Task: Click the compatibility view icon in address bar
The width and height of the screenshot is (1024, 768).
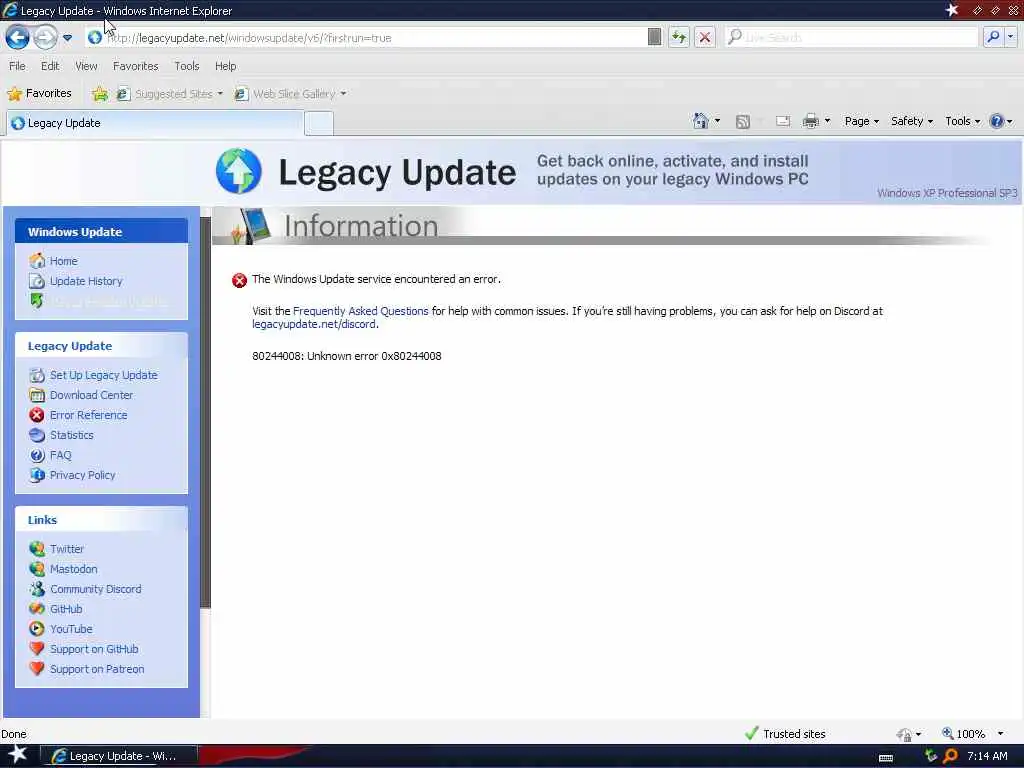Action: (654, 37)
